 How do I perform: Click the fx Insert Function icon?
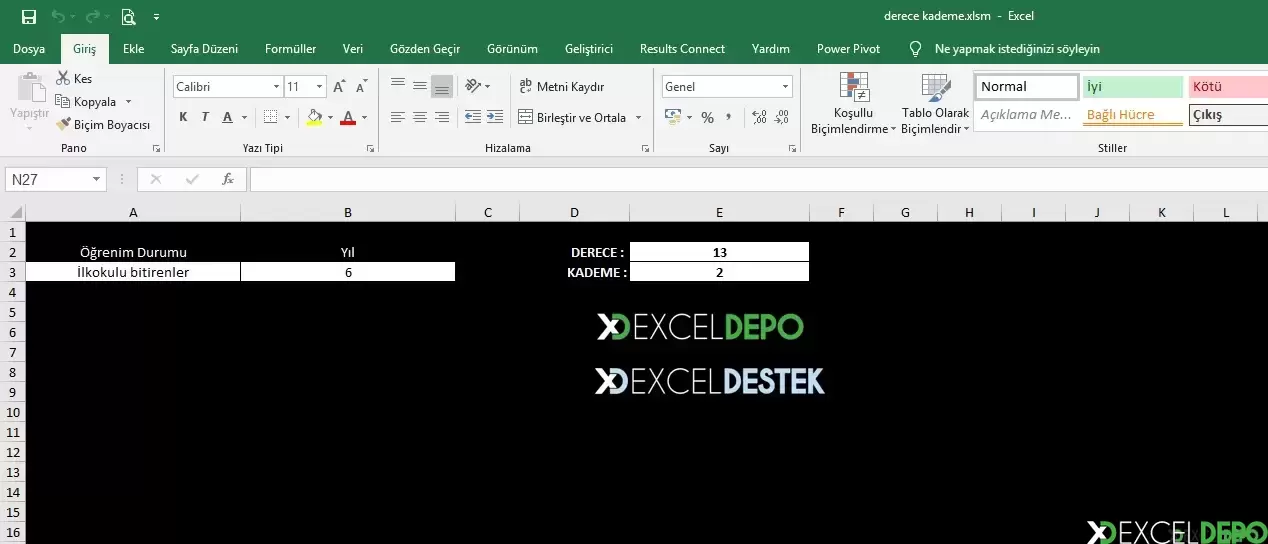(x=228, y=179)
